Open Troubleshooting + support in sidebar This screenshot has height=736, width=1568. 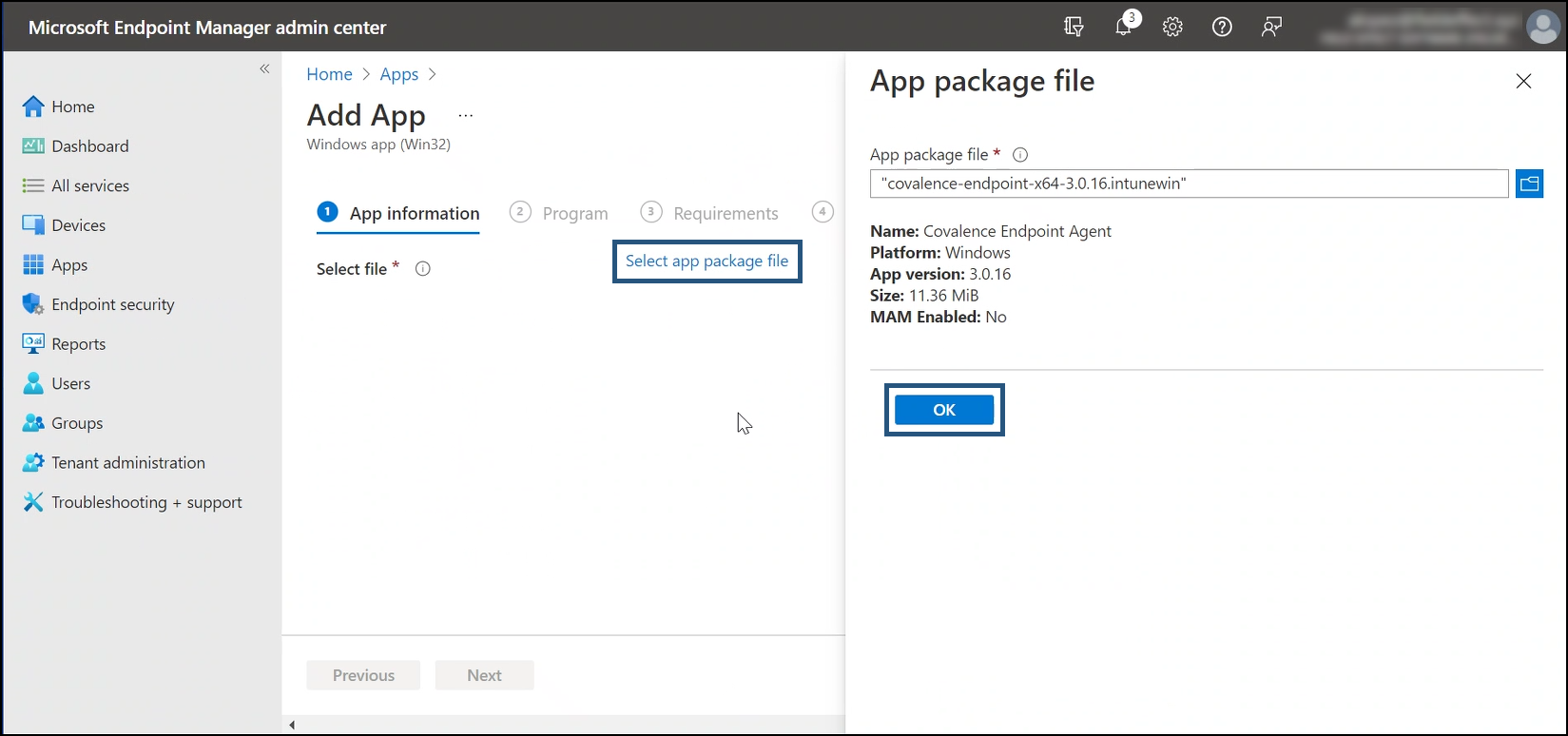click(x=132, y=502)
